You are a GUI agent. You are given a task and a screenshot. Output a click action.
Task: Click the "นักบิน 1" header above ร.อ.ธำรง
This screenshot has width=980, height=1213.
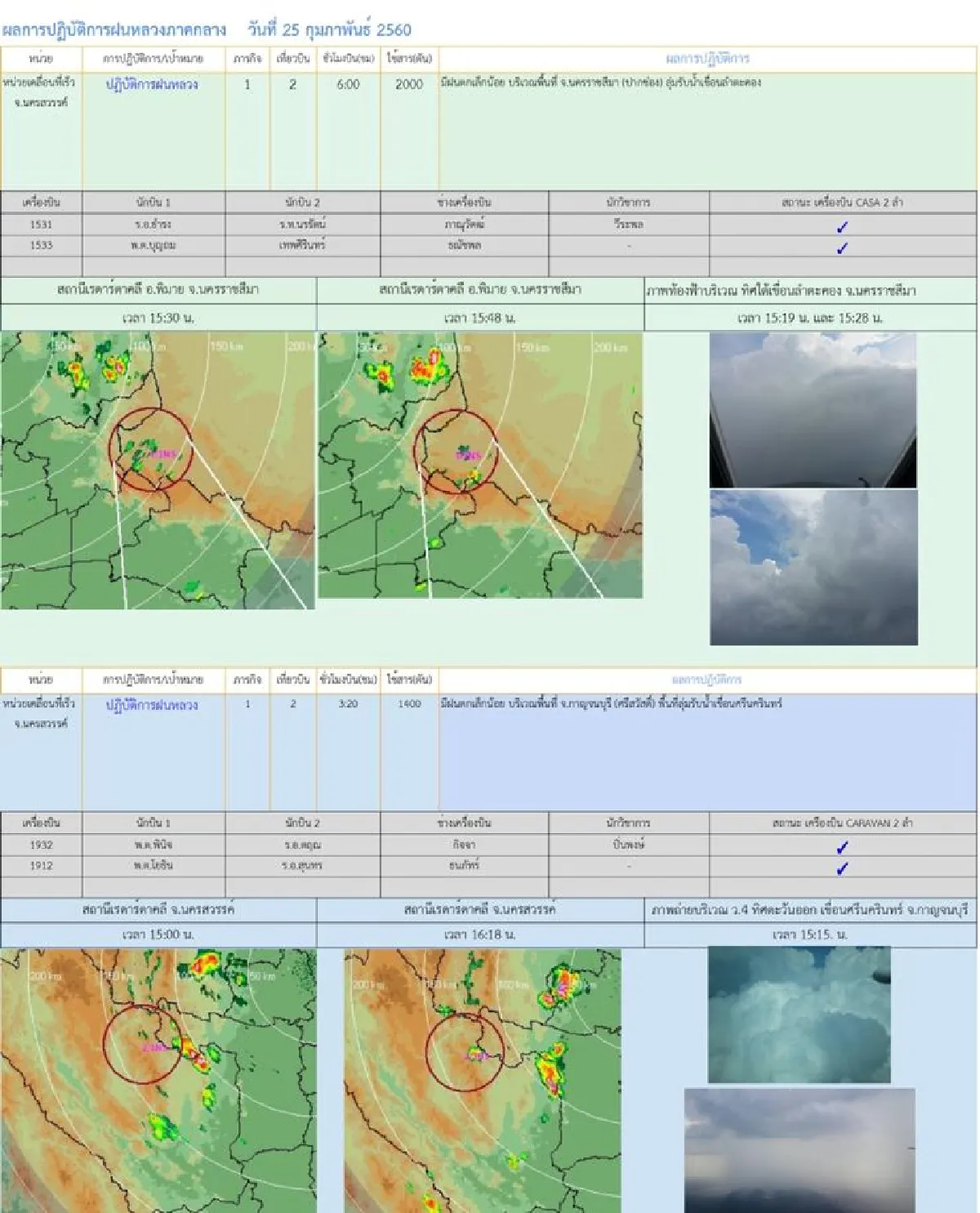154,203
